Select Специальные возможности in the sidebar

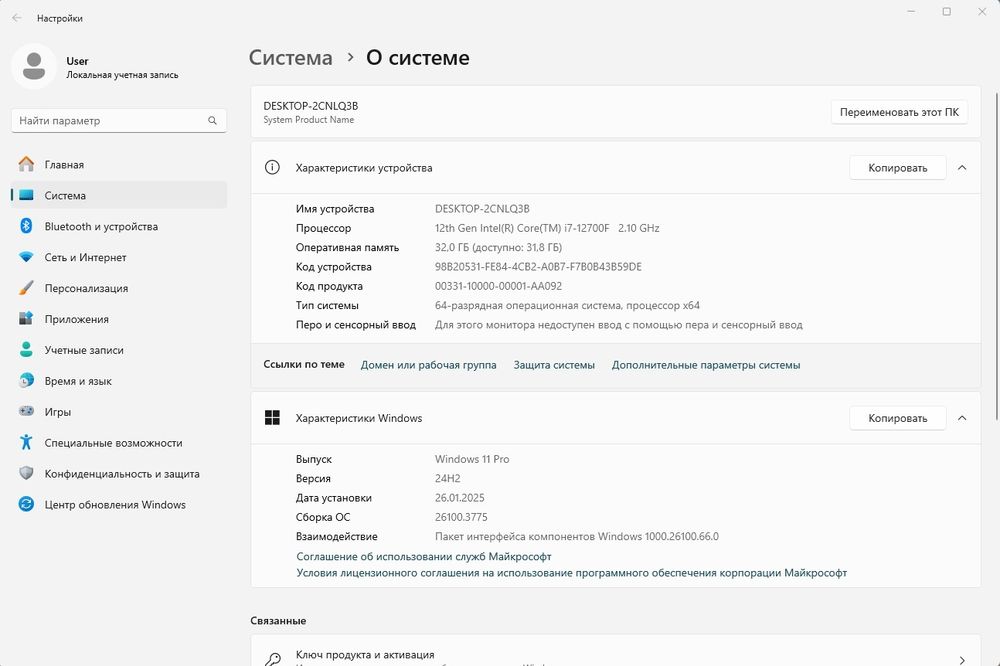113,443
